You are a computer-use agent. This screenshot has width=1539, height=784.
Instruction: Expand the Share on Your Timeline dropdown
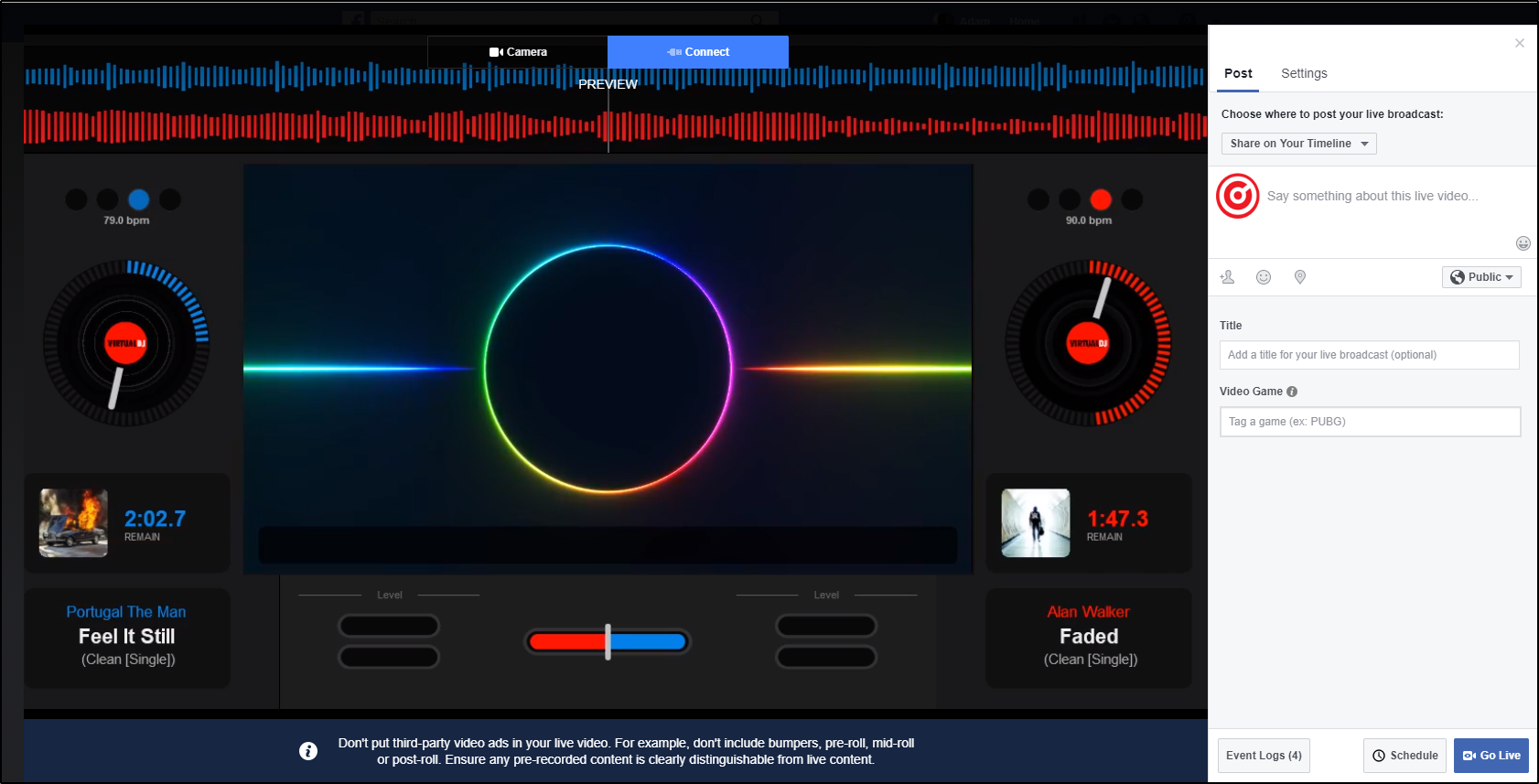tap(1298, 144)
